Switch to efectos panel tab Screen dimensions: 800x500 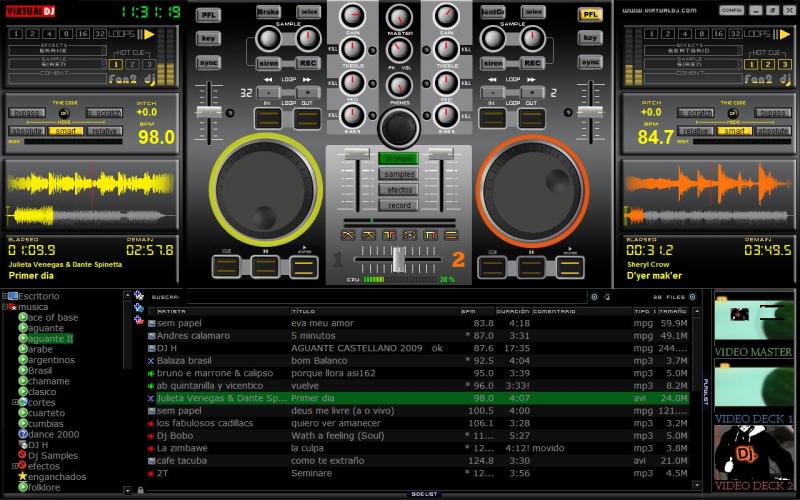click(398, 189)
